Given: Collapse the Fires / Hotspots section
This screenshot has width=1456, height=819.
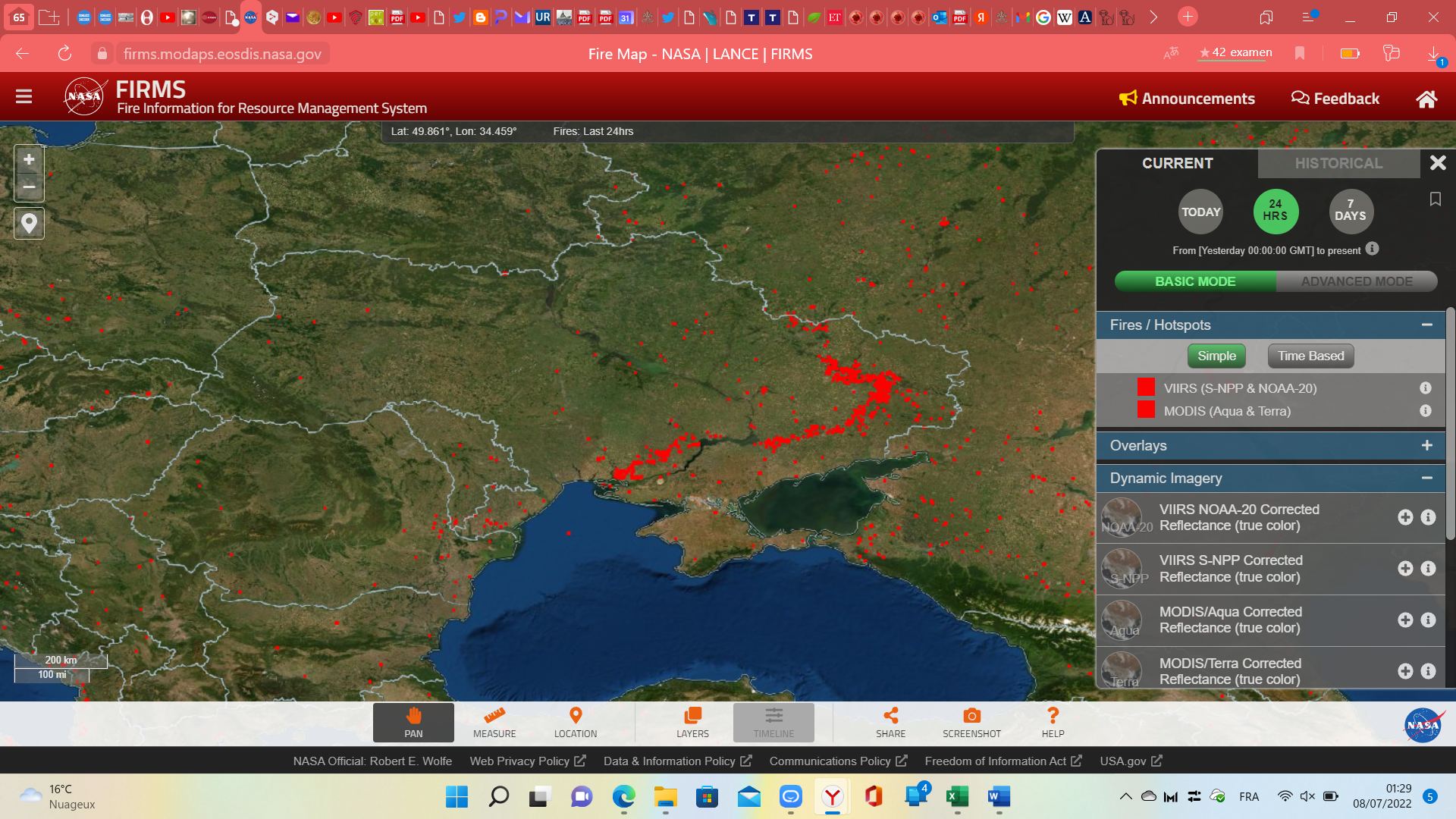Looking at the screenshot, I should (1426, 325).
